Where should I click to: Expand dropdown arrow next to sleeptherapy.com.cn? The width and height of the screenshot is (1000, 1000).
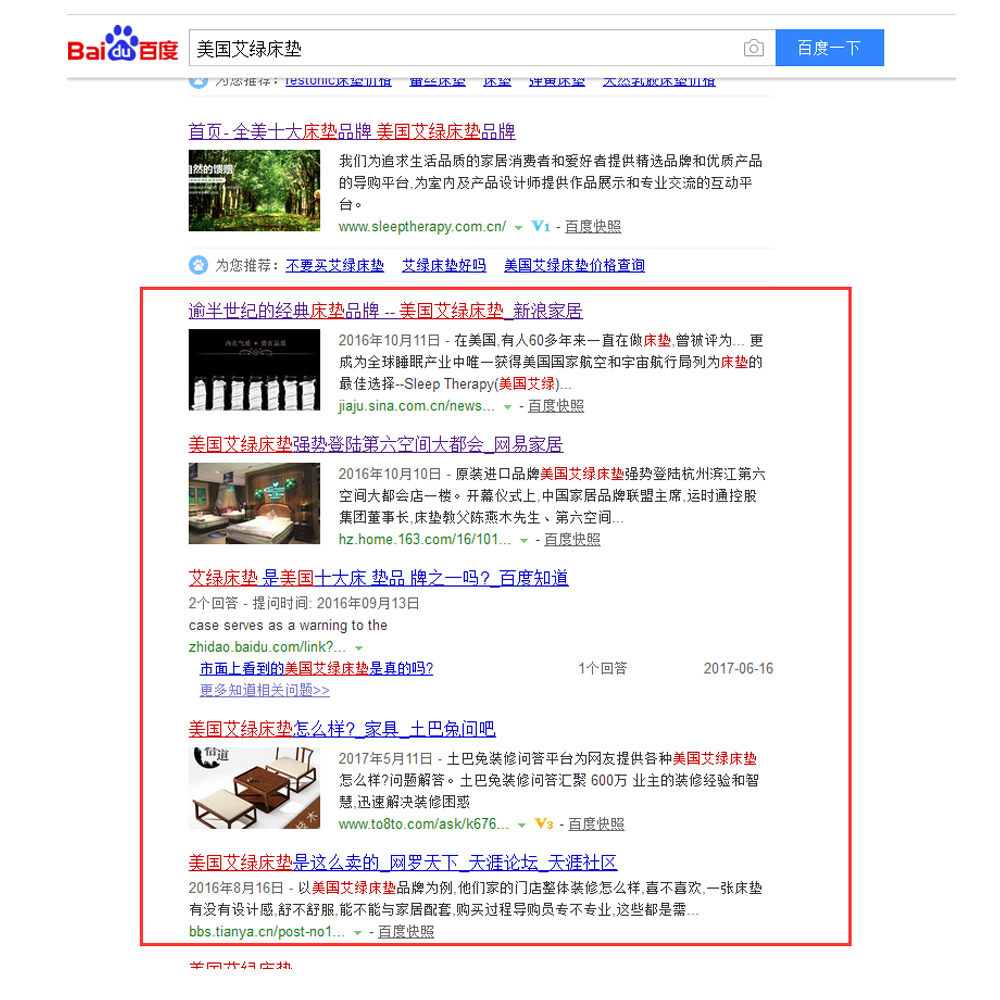click(x=518, y=228)
